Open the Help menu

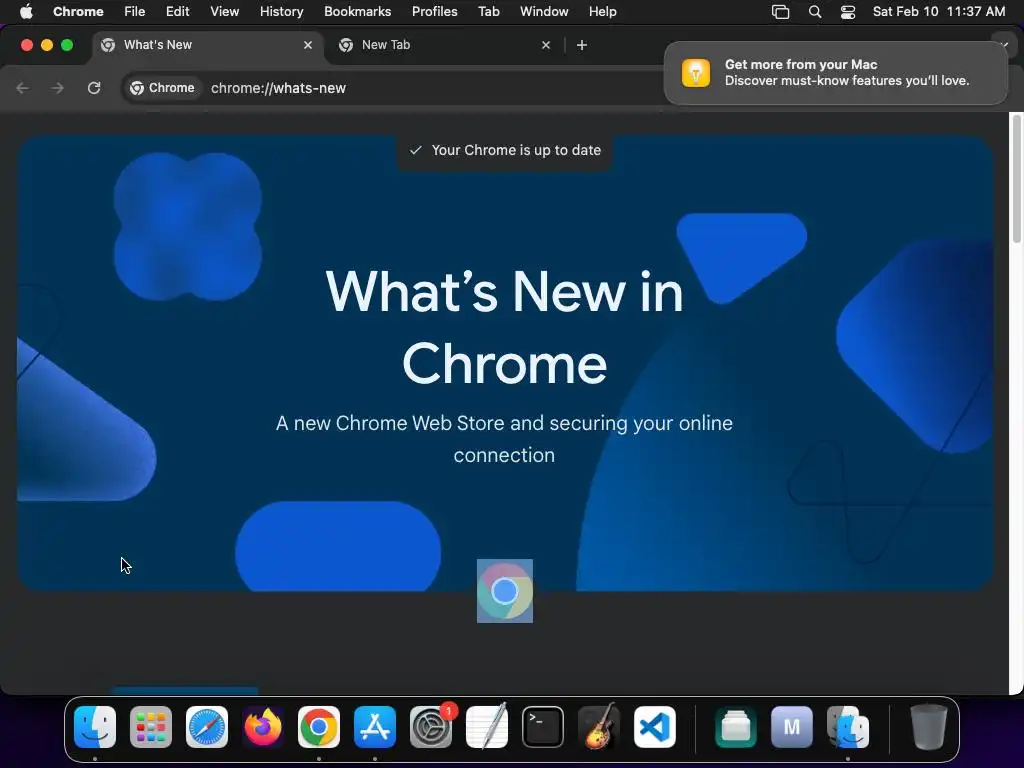[602, 11]
